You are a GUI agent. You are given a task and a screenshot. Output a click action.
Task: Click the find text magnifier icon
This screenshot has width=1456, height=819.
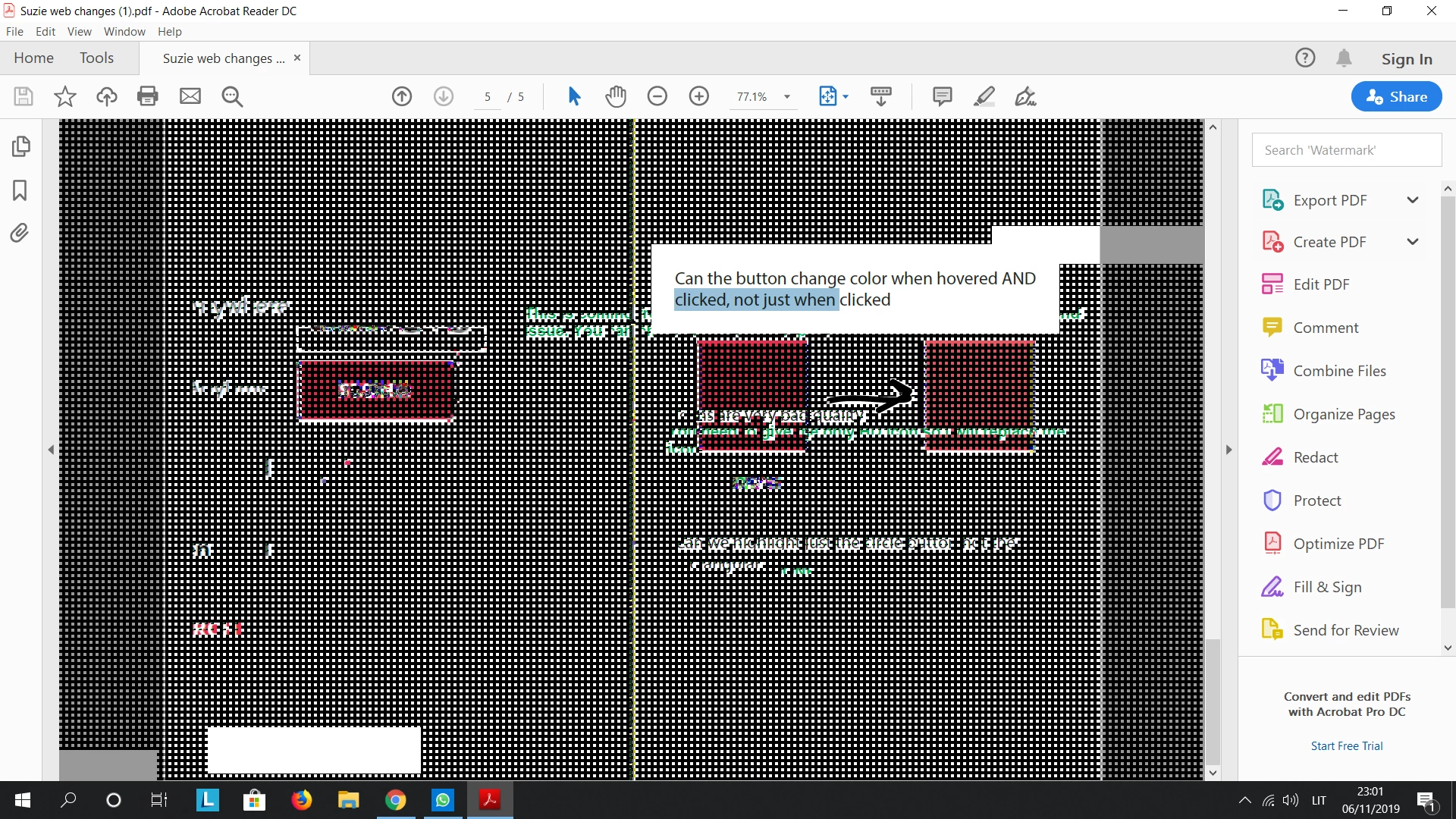pyautogui.click(x=232, y=96)
